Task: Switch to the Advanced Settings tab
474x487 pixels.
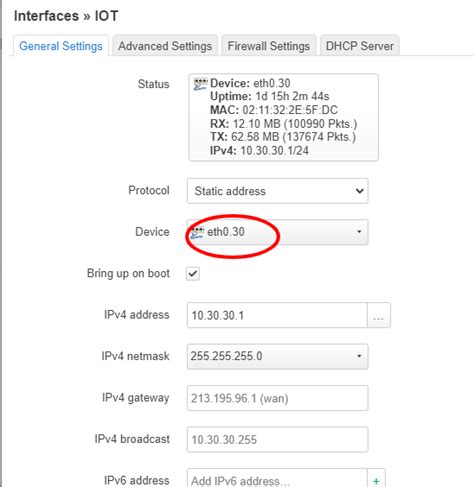Action: pos(165,46)
